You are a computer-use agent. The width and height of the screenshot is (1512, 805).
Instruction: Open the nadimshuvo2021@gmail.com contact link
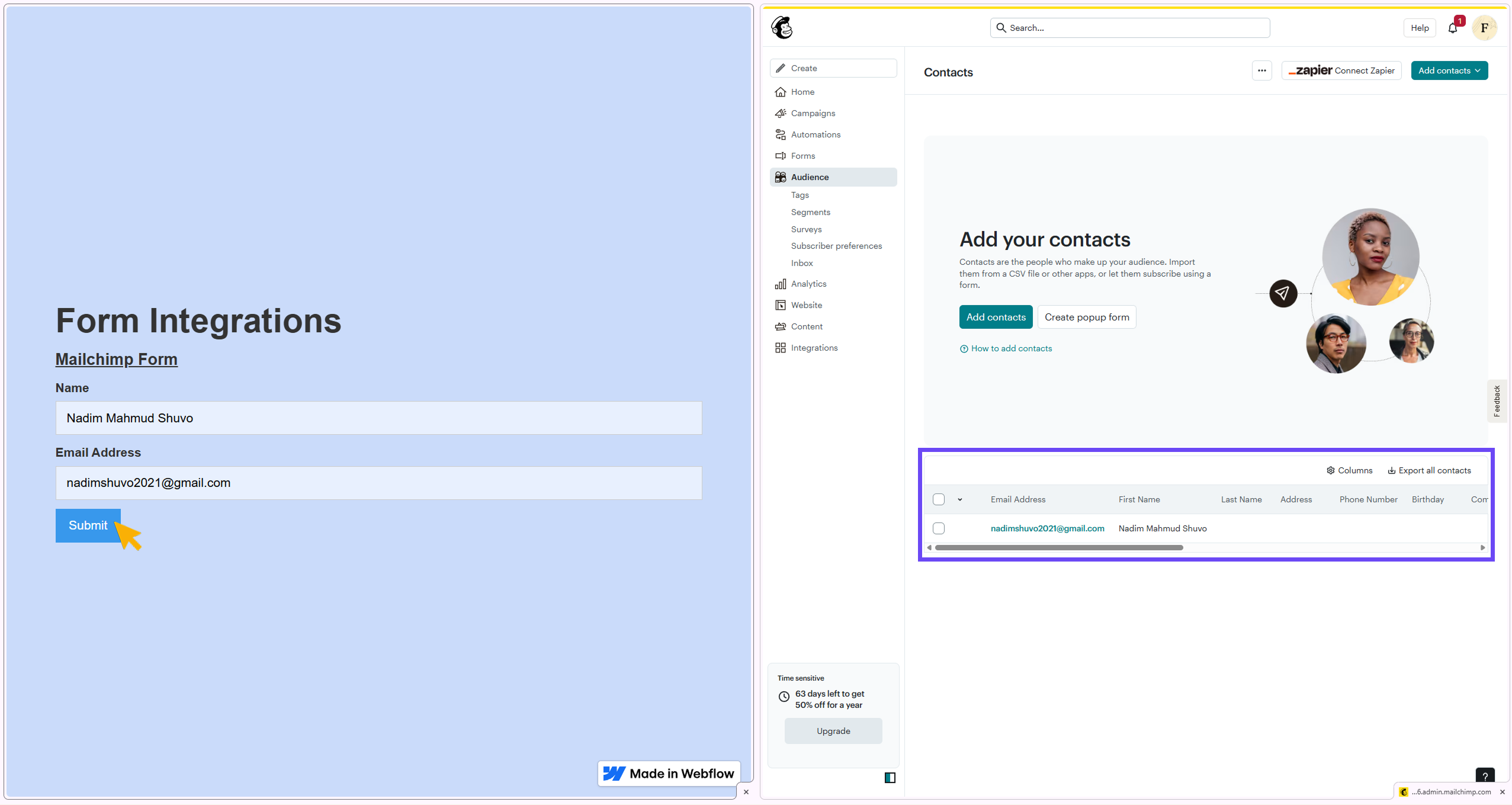coord(1047,528)
